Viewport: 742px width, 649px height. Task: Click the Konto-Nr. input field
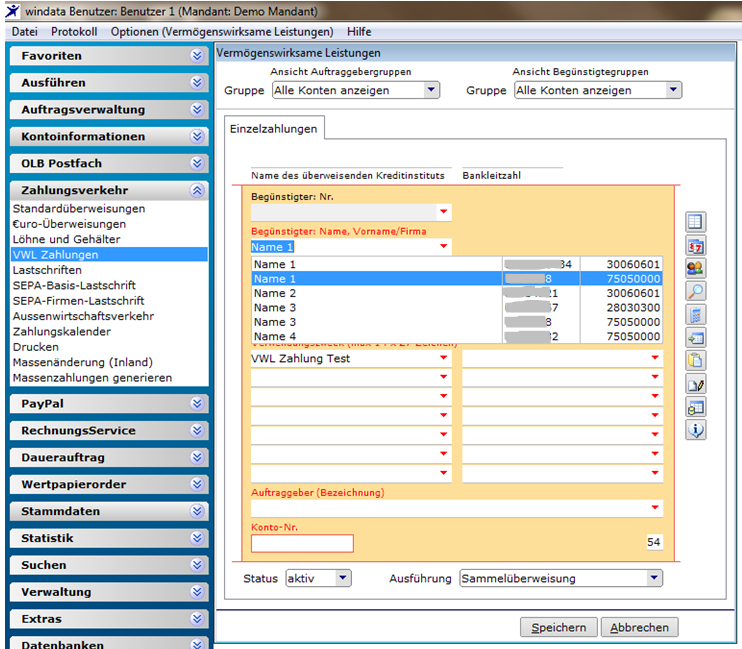302,543
